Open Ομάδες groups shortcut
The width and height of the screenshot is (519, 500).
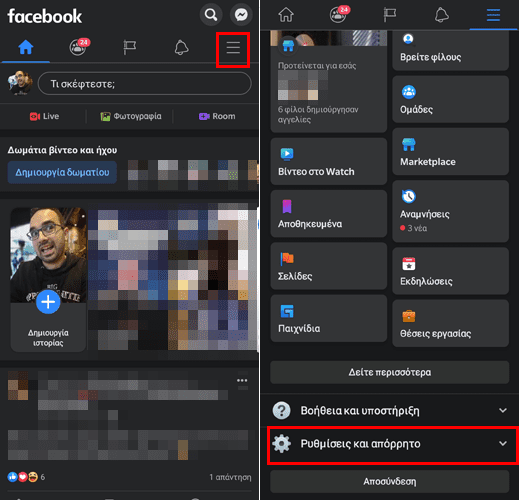point(451,99)
